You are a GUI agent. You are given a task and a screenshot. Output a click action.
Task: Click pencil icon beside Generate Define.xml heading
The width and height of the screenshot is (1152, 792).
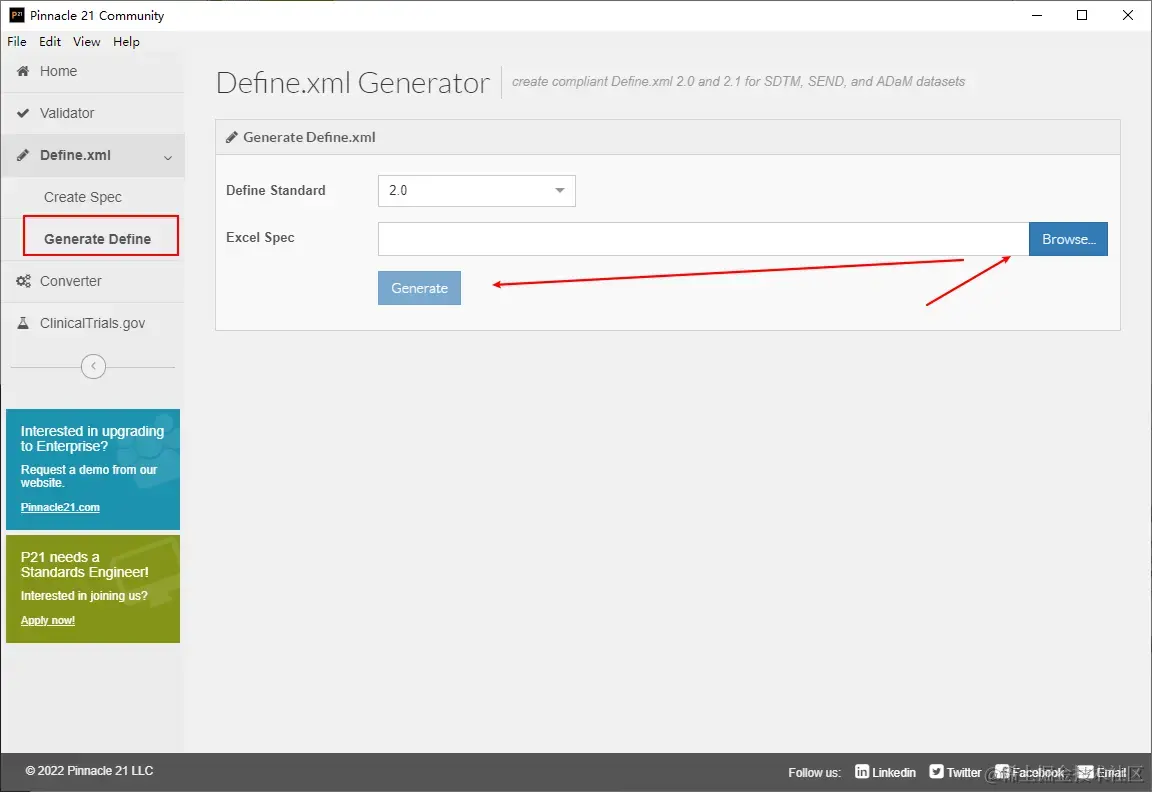click(x=231, y=137)
